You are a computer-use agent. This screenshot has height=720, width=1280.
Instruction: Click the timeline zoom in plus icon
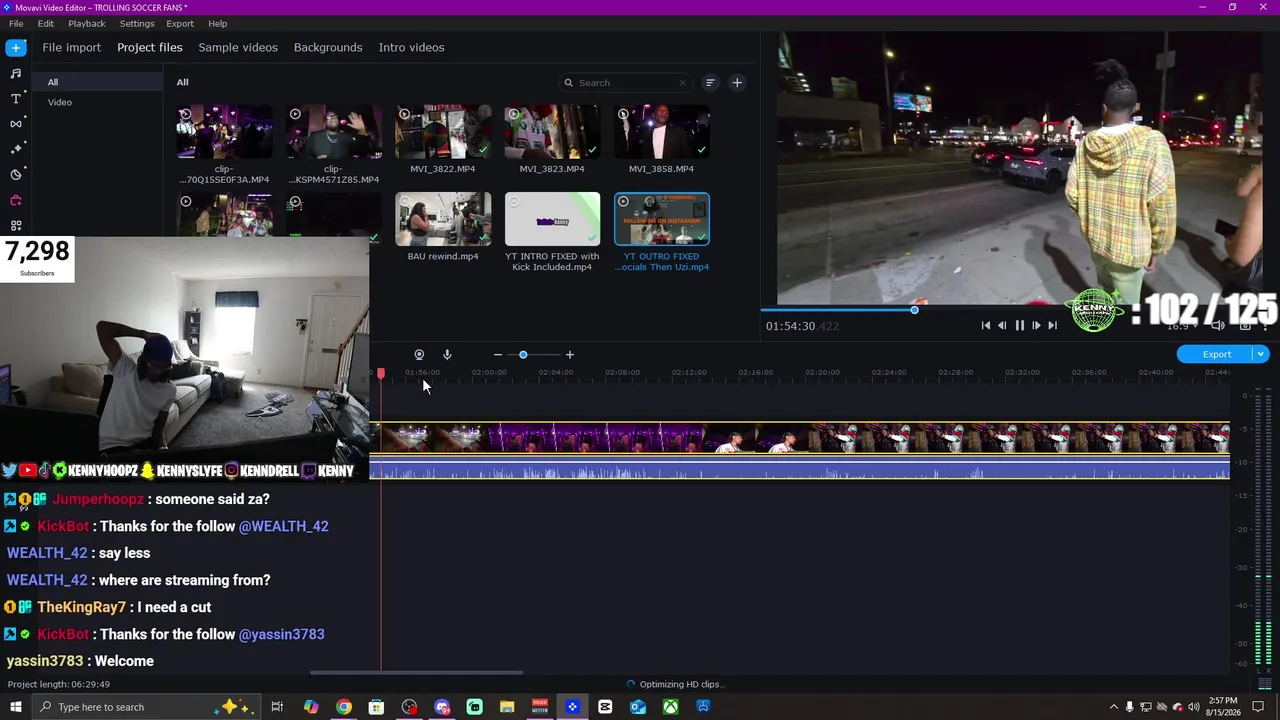(x=570, y=355)
